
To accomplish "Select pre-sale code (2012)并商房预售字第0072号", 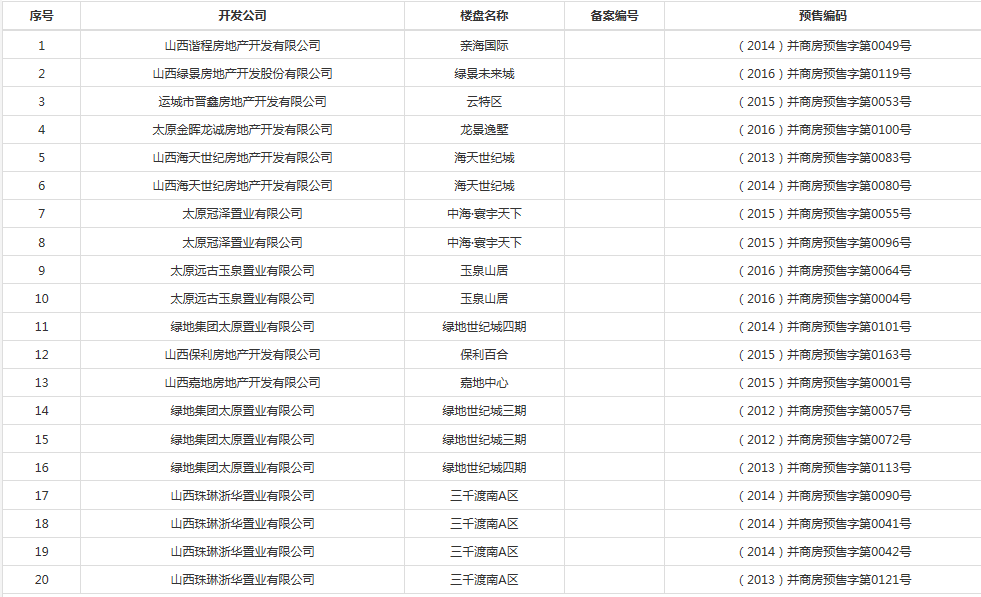I will 823,439.
